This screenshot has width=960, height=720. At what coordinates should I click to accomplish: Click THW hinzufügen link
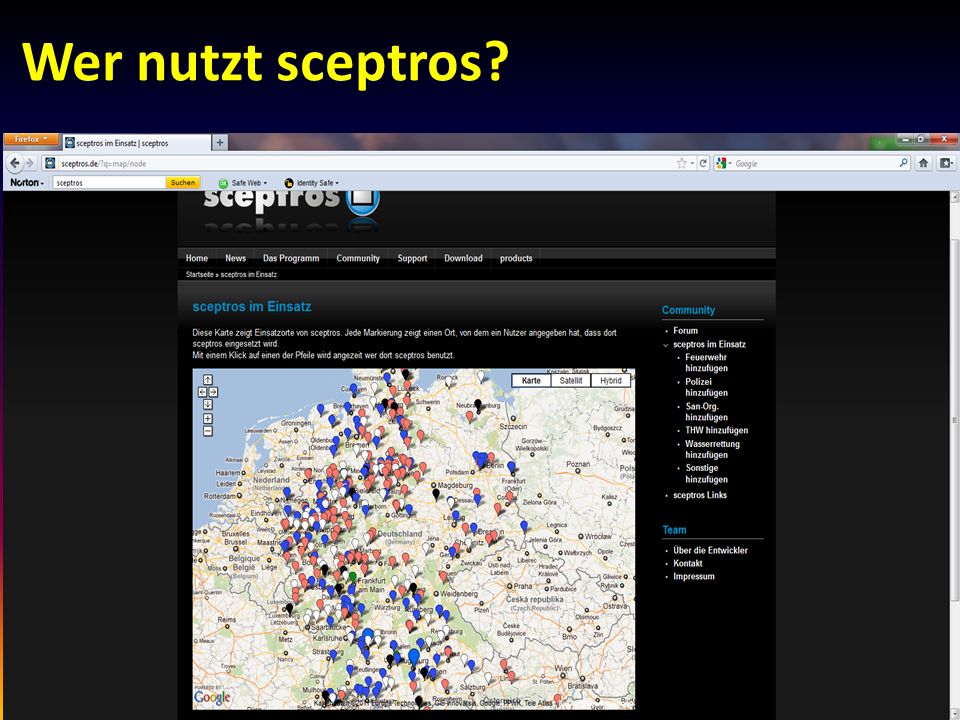716,430
